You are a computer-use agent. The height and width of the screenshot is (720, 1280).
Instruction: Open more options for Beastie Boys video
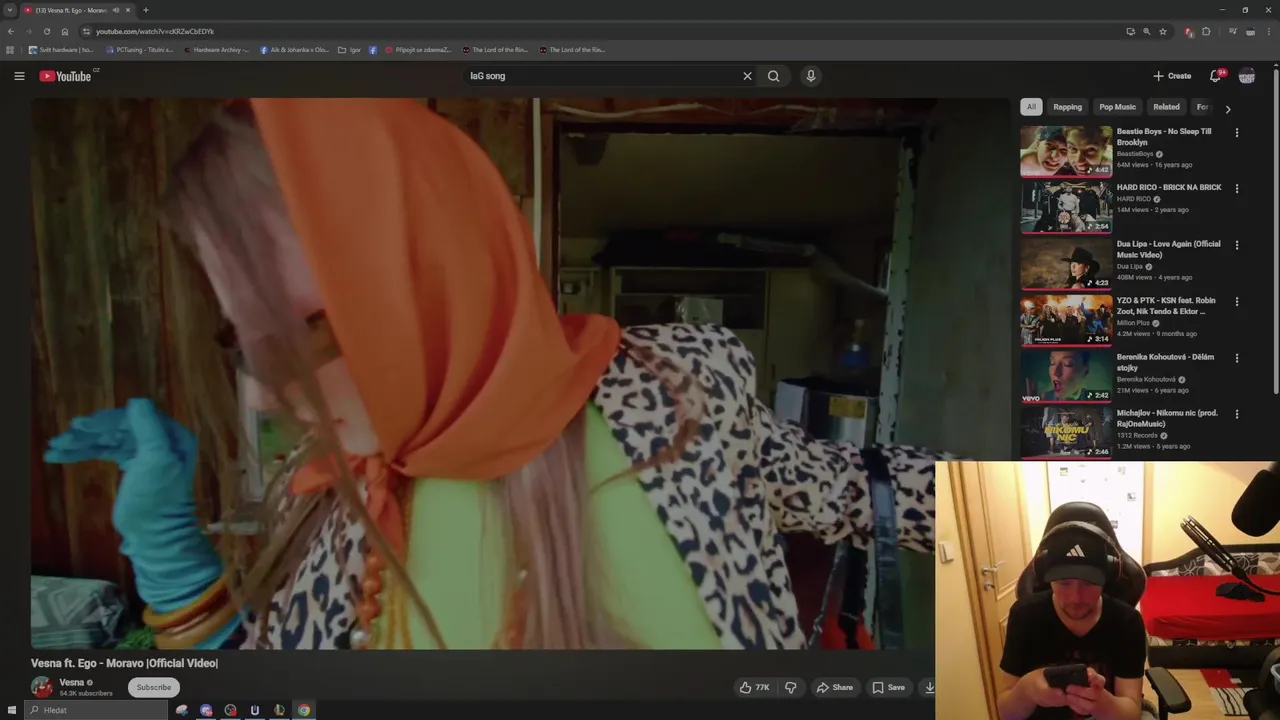point(1237,132)
